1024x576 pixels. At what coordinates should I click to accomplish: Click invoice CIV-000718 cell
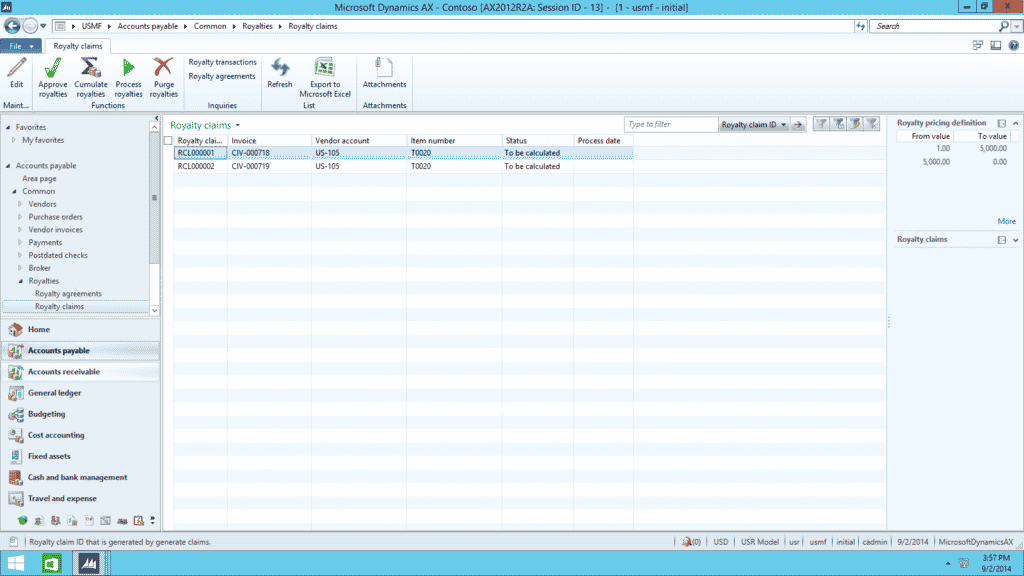(269, 153)
